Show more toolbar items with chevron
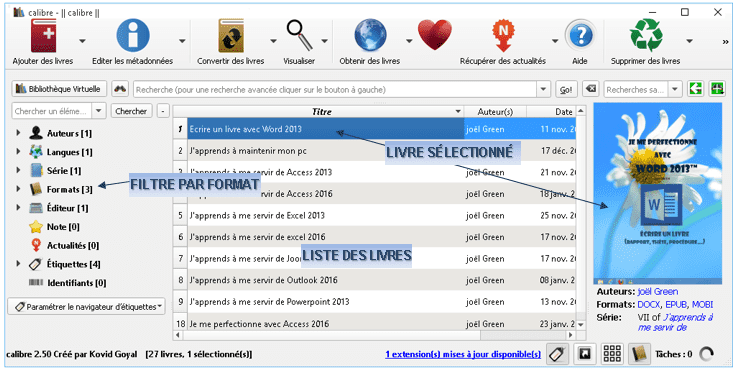 click(725, 42)
